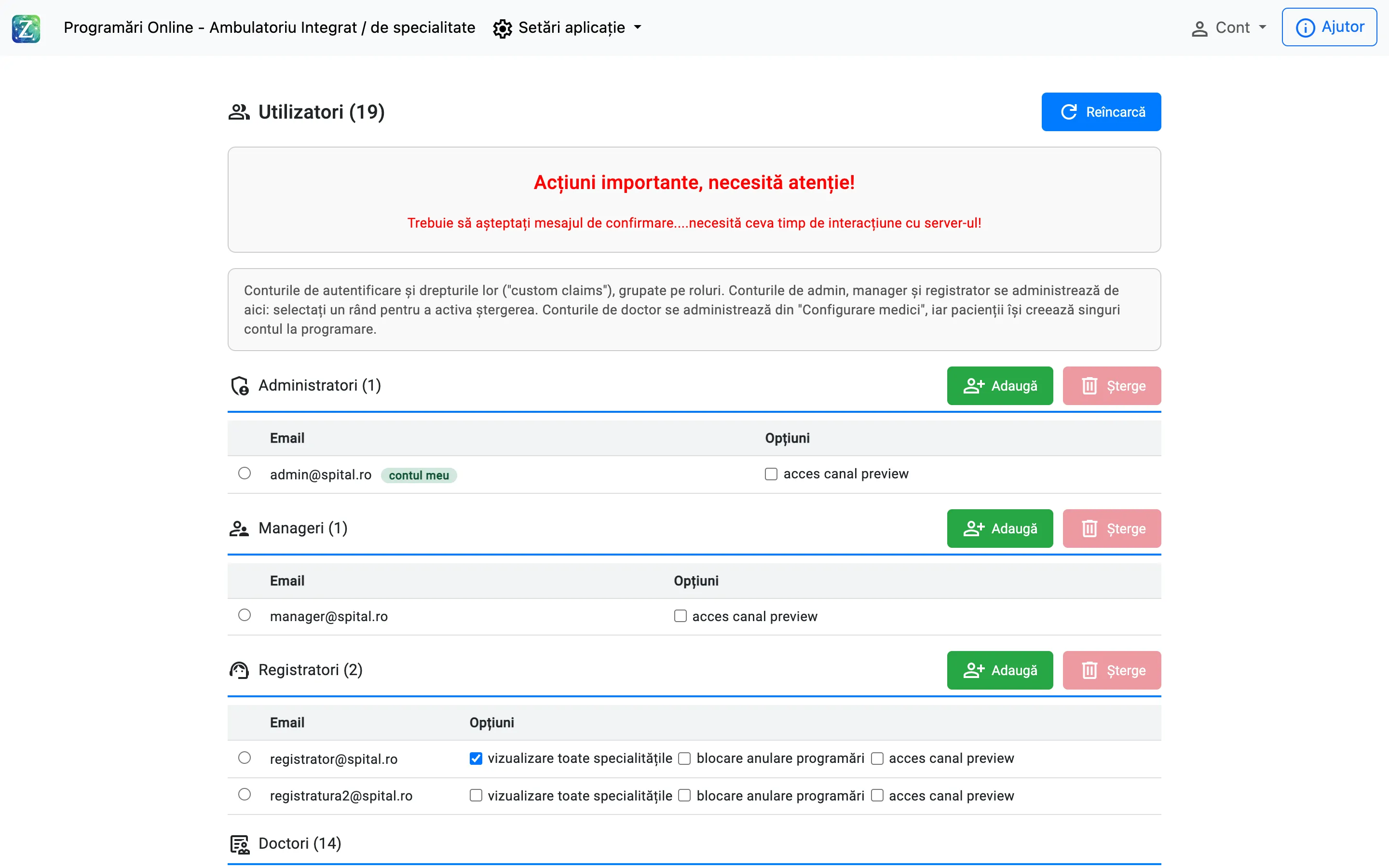Click the add-user icon in the Manageri Adaugă button
Image resolution: width=1389 pixels, height=868 pixels.
click(x=973, y=529)
